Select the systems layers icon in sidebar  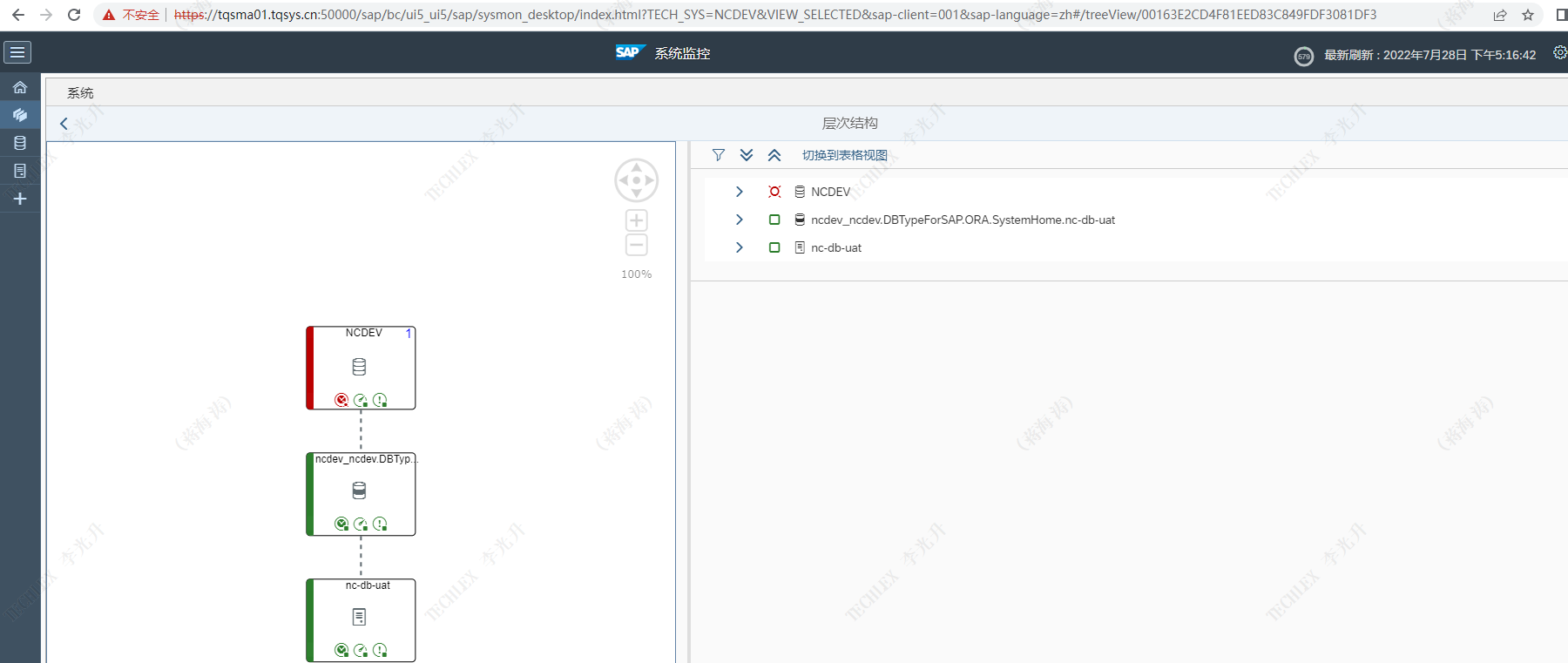tap(20, 115)
